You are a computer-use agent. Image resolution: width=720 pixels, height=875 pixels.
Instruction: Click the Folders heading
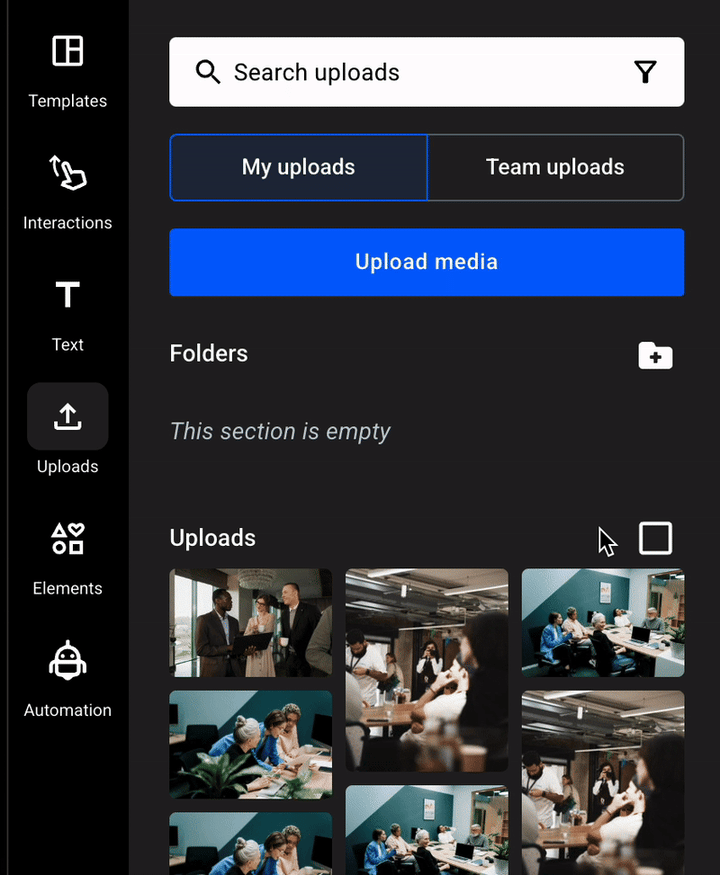pyautogui.click(x=209, y=353)
